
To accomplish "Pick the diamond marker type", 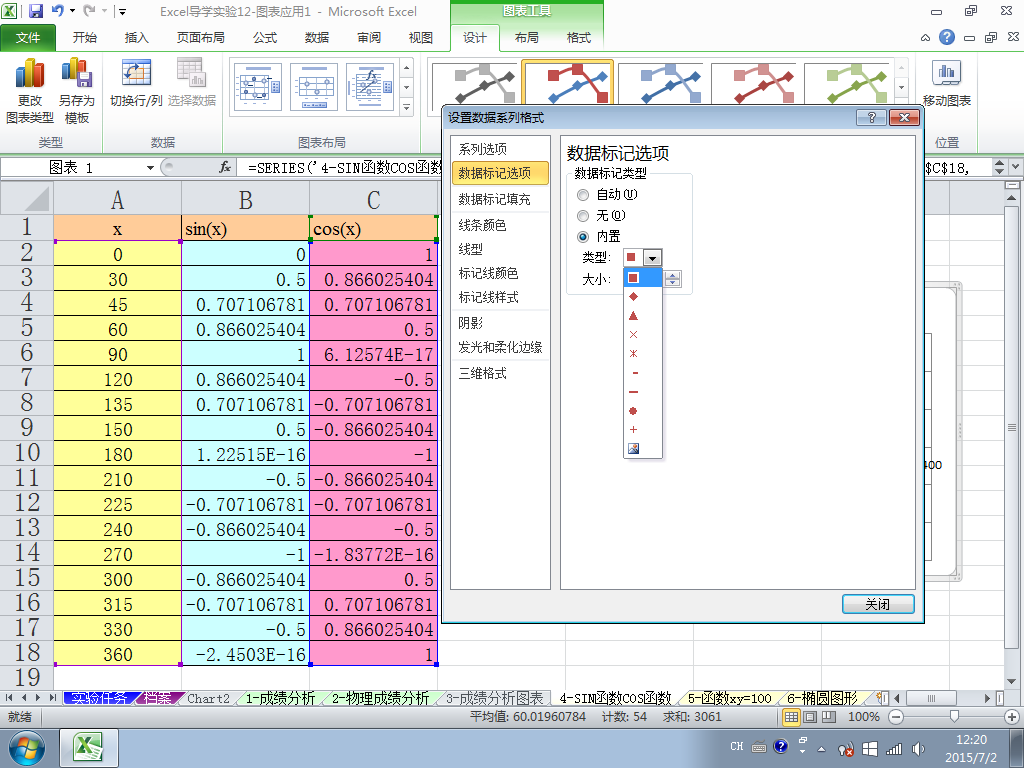I will (633, 296).
